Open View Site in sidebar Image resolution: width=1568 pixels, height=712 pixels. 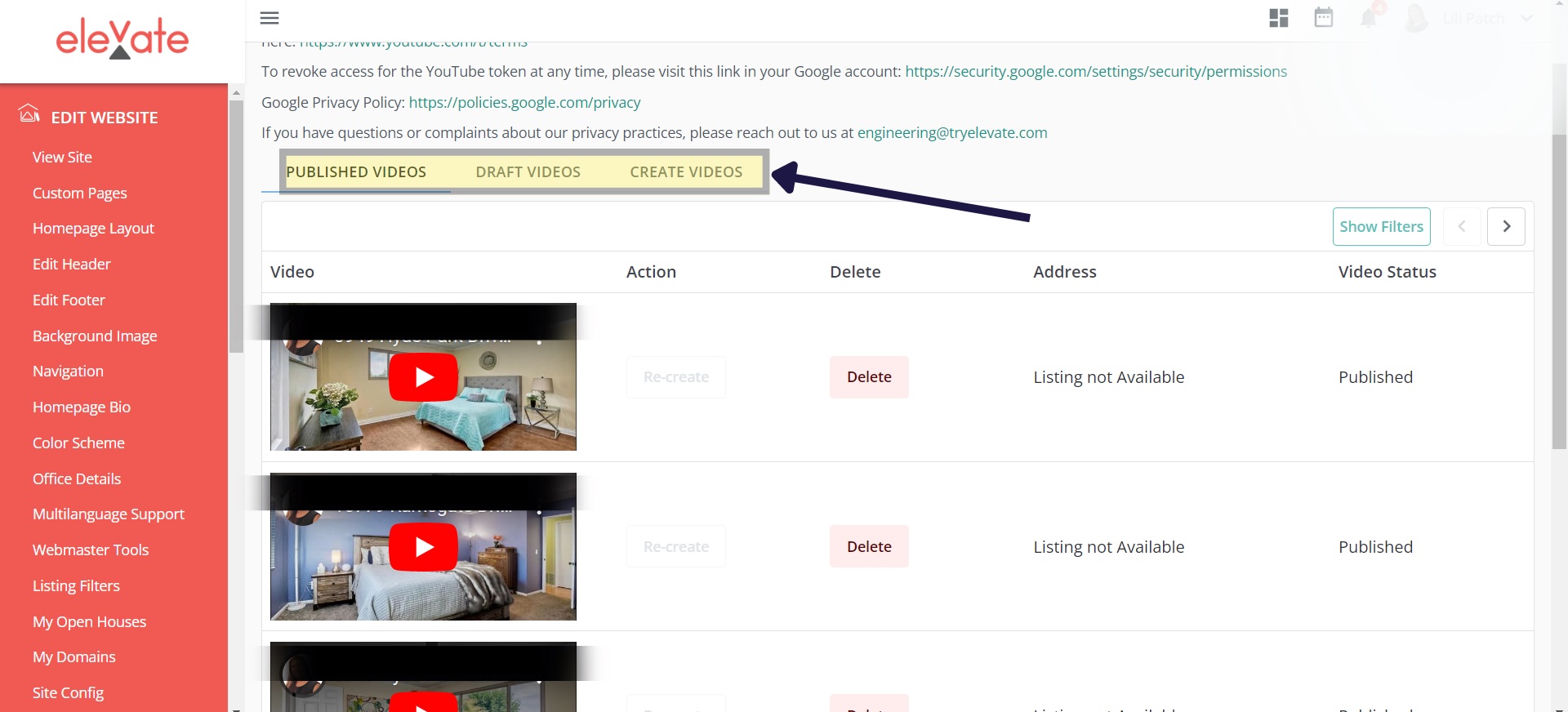(62, 158)
